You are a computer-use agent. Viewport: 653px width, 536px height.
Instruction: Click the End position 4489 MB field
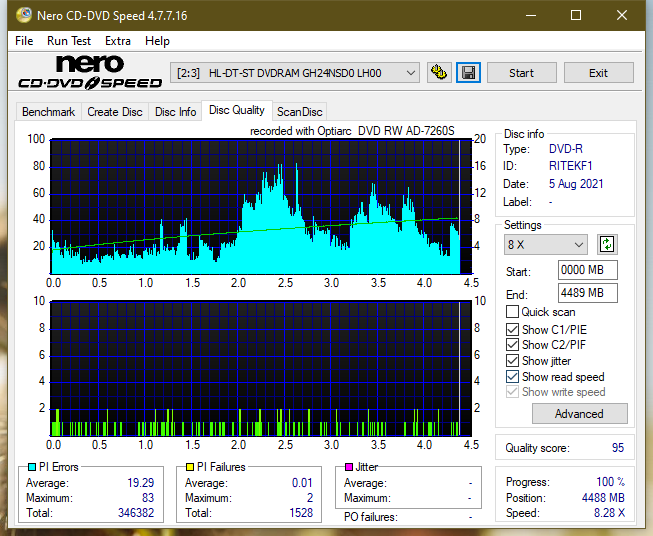[587, 293]
